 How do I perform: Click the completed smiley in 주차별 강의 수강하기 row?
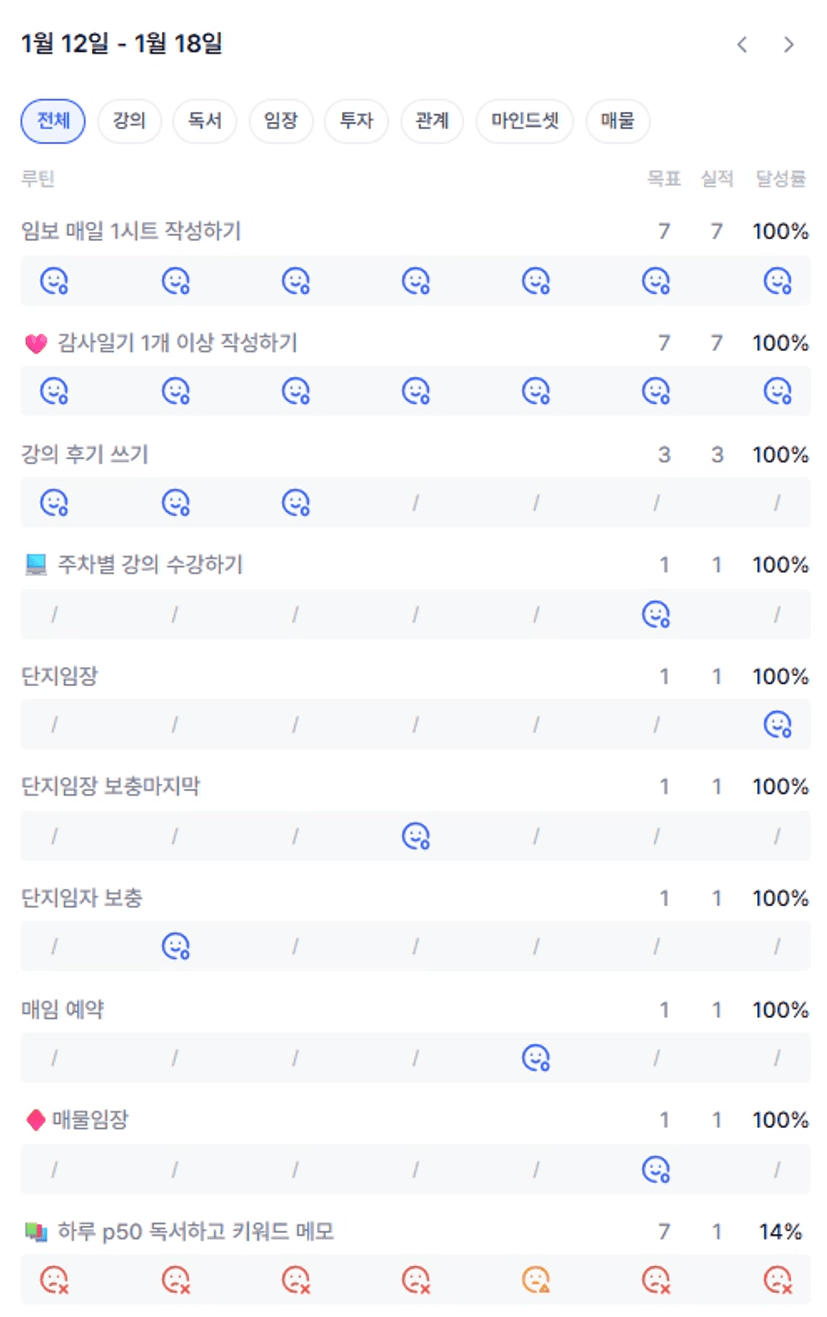click(655, 614)
